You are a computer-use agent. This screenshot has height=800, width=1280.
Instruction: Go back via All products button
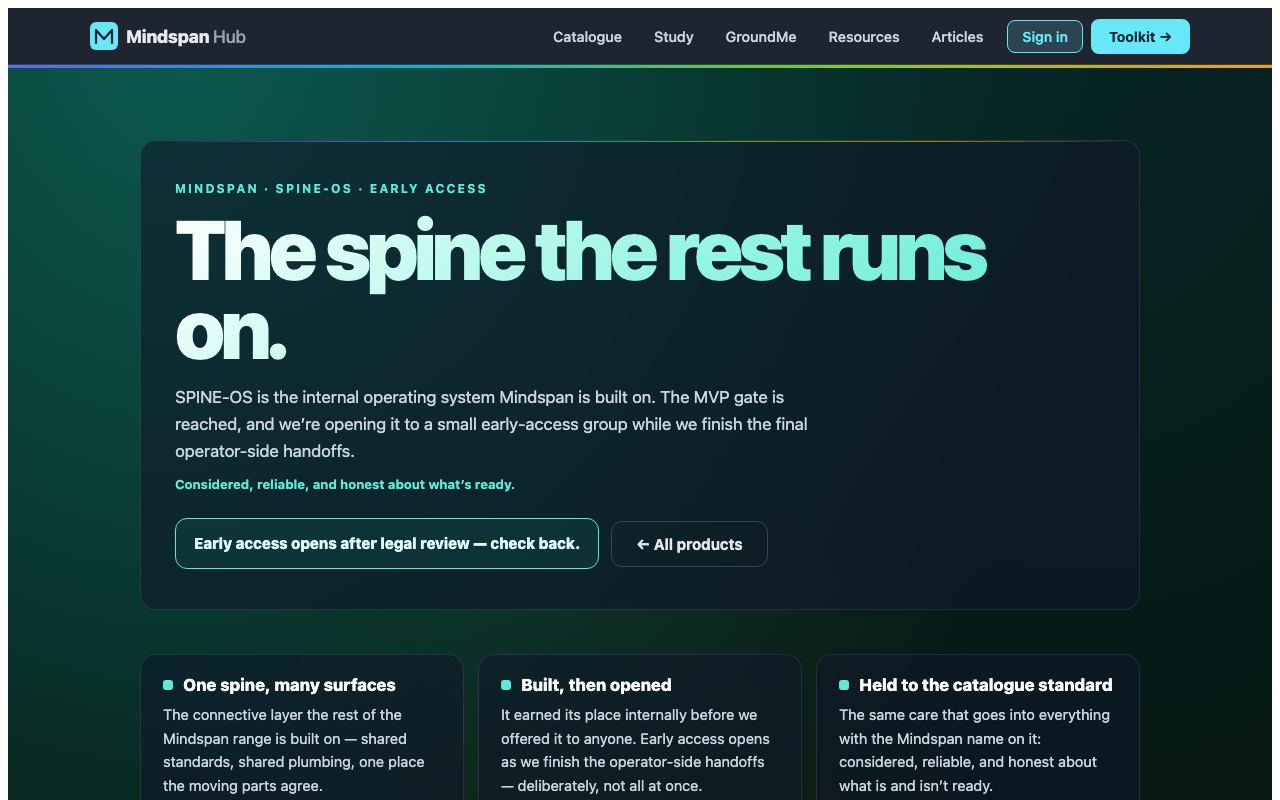[689, 544]
